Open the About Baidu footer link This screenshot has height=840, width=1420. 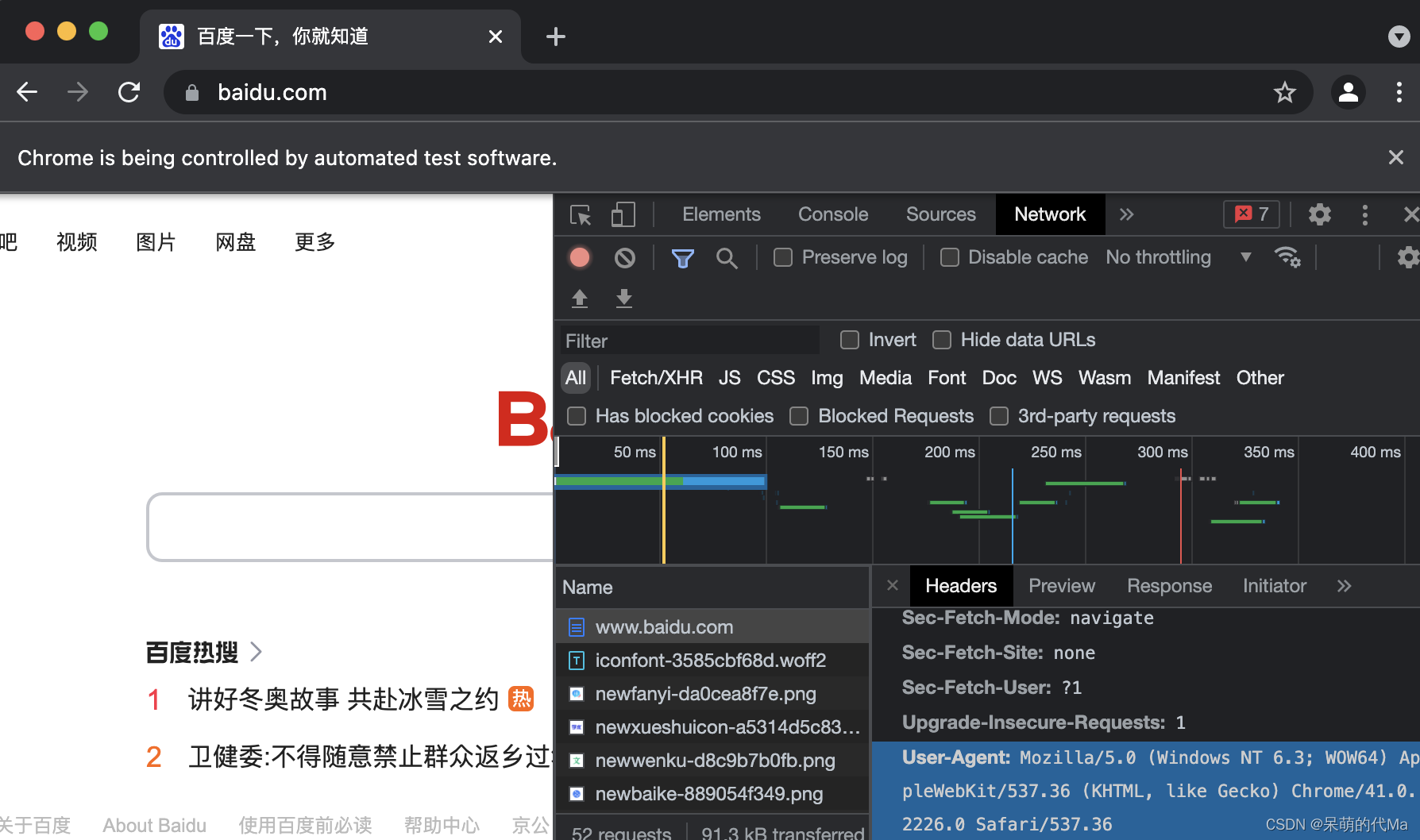coord(154,826)
